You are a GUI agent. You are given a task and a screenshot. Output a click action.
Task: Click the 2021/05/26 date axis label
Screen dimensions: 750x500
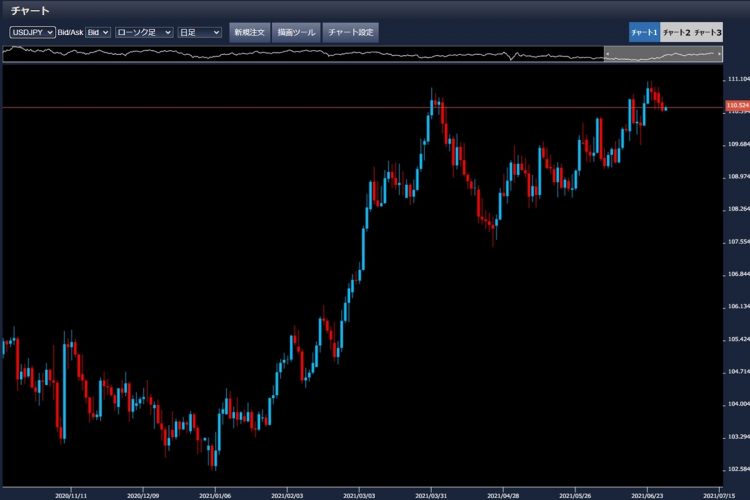tap(575, 496)
